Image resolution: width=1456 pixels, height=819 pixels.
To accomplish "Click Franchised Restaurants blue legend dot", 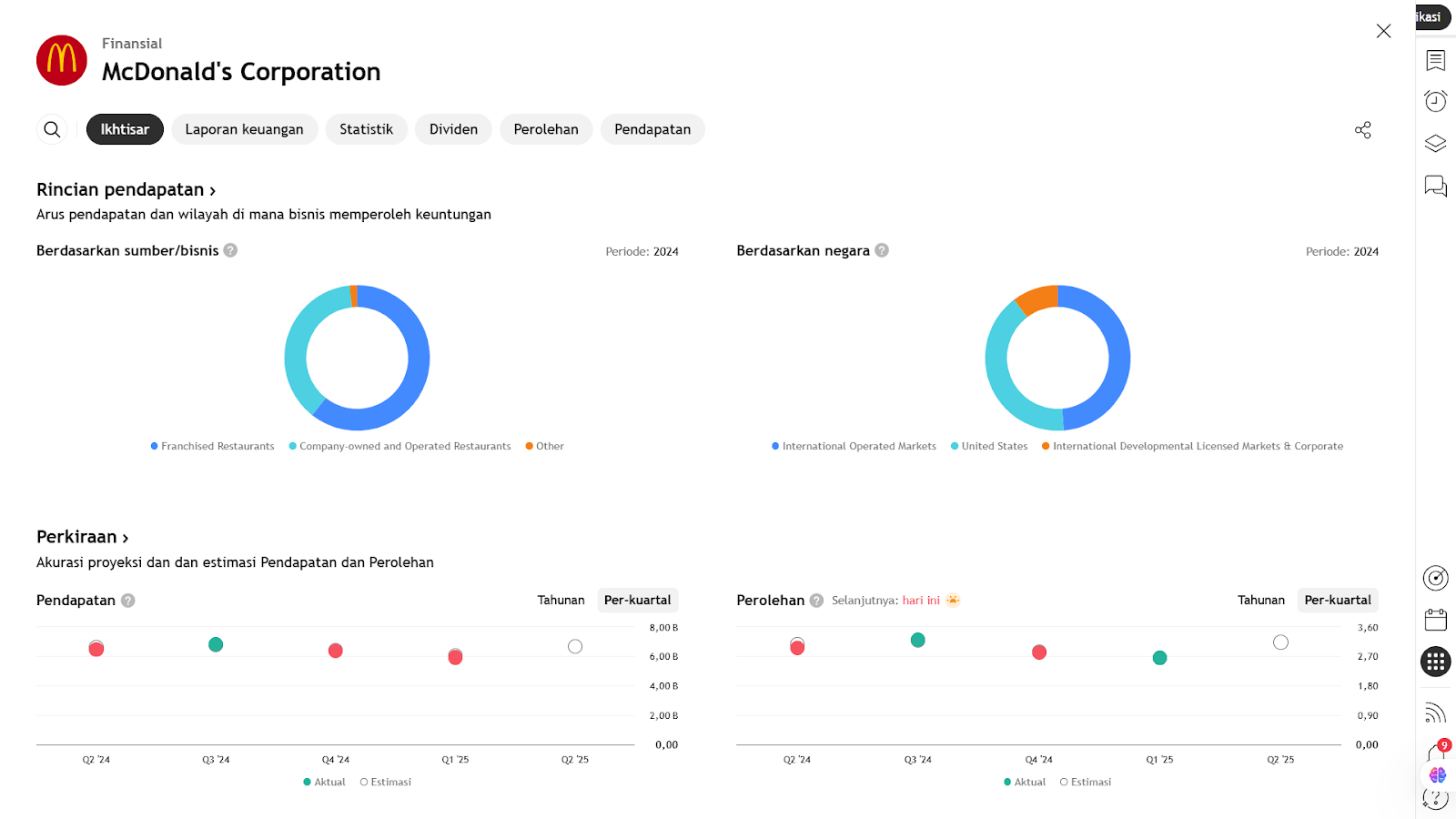I will point(155,446).
